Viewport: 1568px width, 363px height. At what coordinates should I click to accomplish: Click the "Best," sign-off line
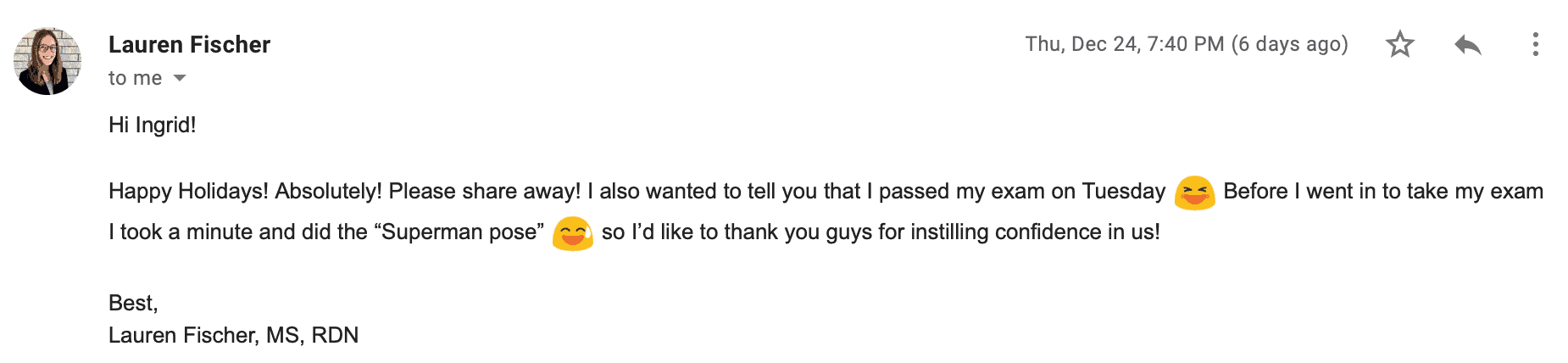pos(133,303)
